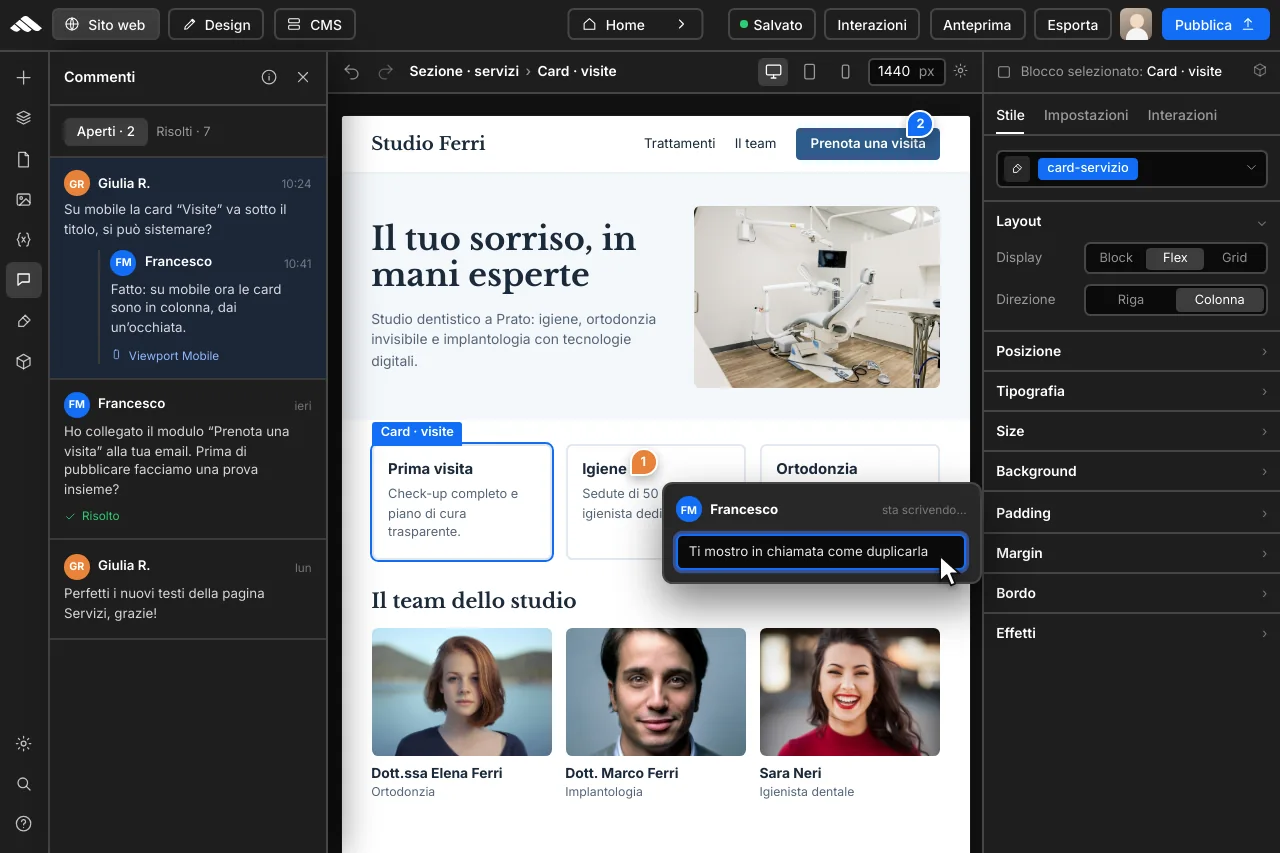Click the comments info icon
The width and height of the screenshot is (1280, 853).
(269, 77)
